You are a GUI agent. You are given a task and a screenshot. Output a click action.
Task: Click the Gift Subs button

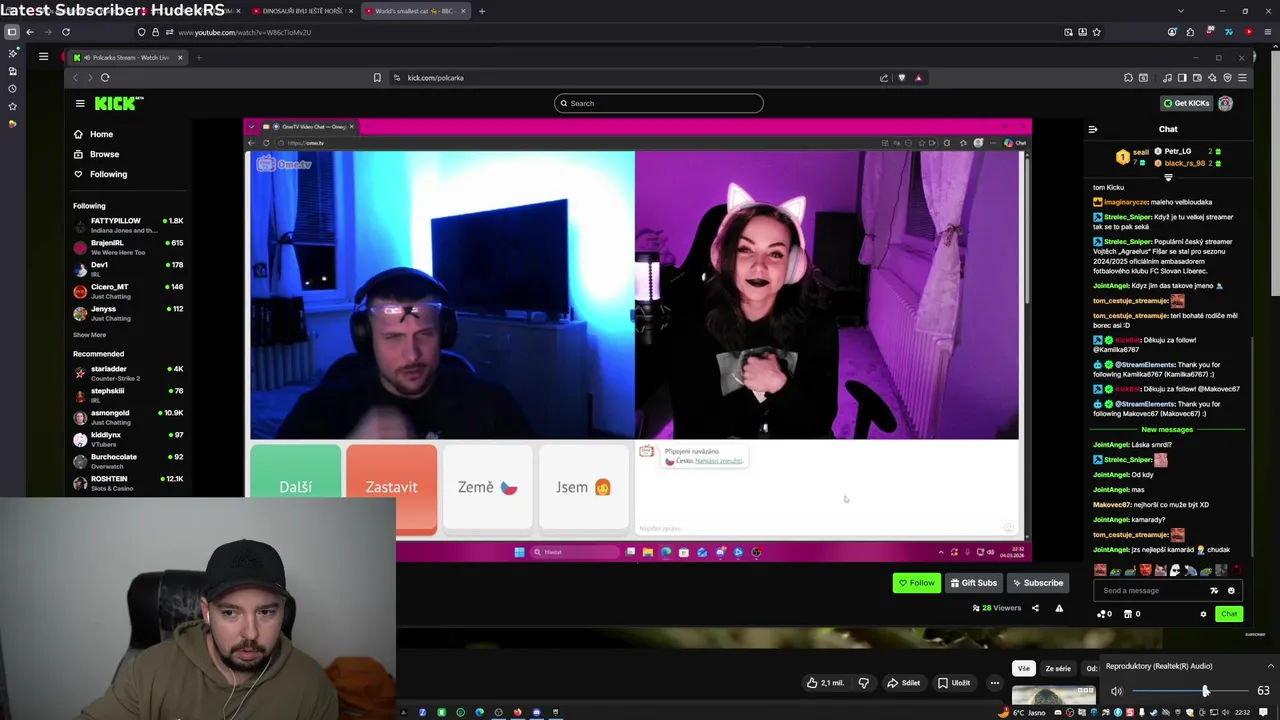point(973,583)
